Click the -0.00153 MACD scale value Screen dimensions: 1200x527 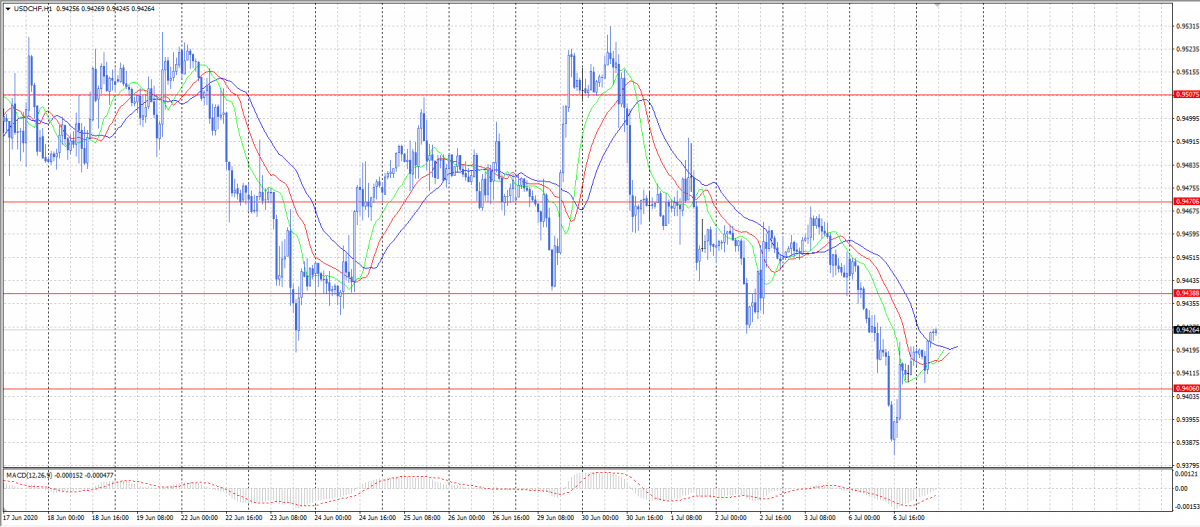coord(1186,506)
